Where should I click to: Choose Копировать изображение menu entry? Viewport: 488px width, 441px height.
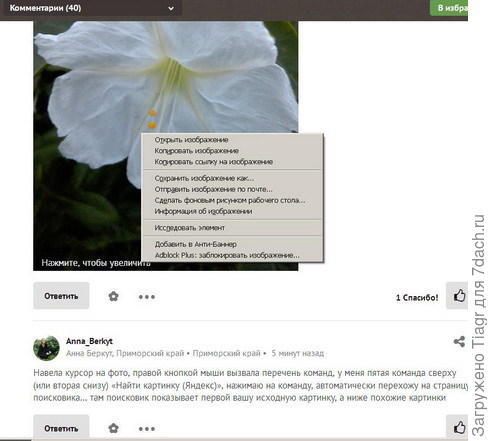pos(196,151)
